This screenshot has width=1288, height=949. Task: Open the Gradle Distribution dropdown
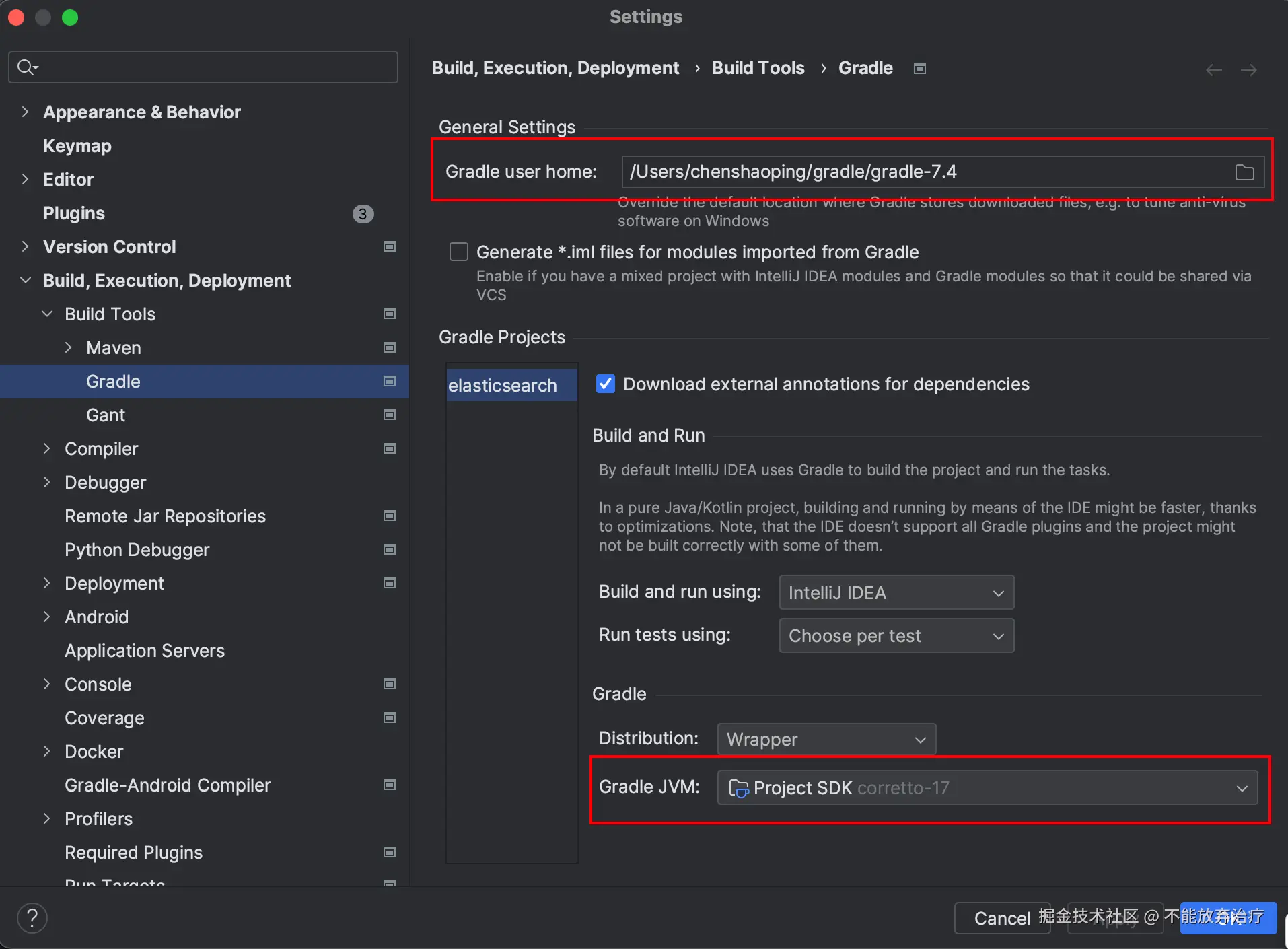click(826, 740)
